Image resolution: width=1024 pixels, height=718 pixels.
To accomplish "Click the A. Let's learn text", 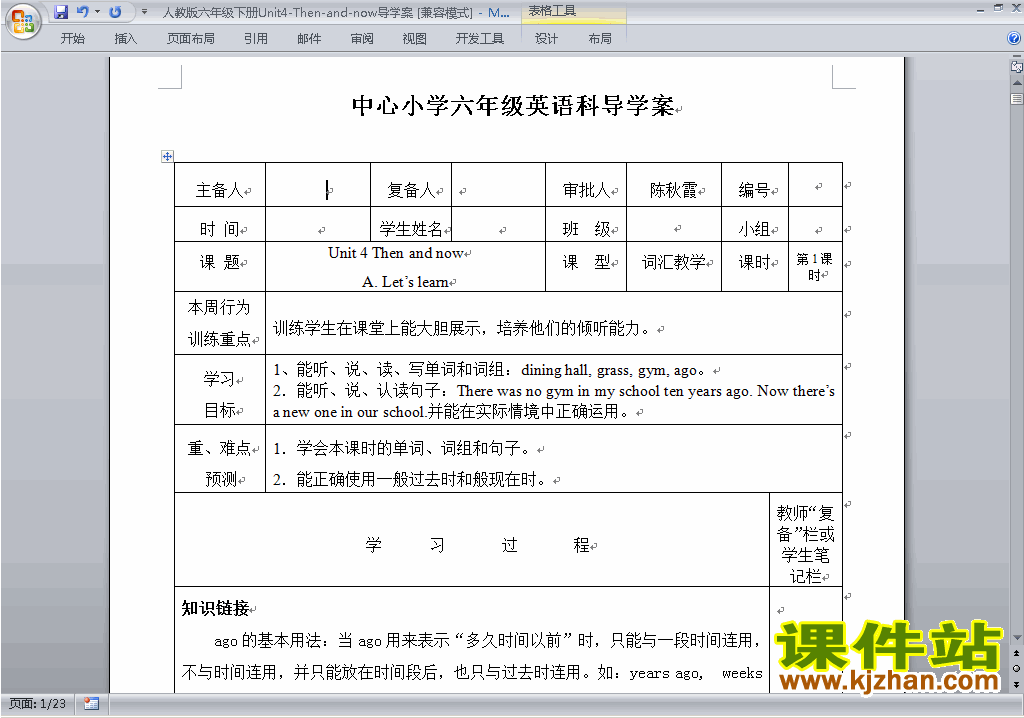I will click(x=405, y=282).
